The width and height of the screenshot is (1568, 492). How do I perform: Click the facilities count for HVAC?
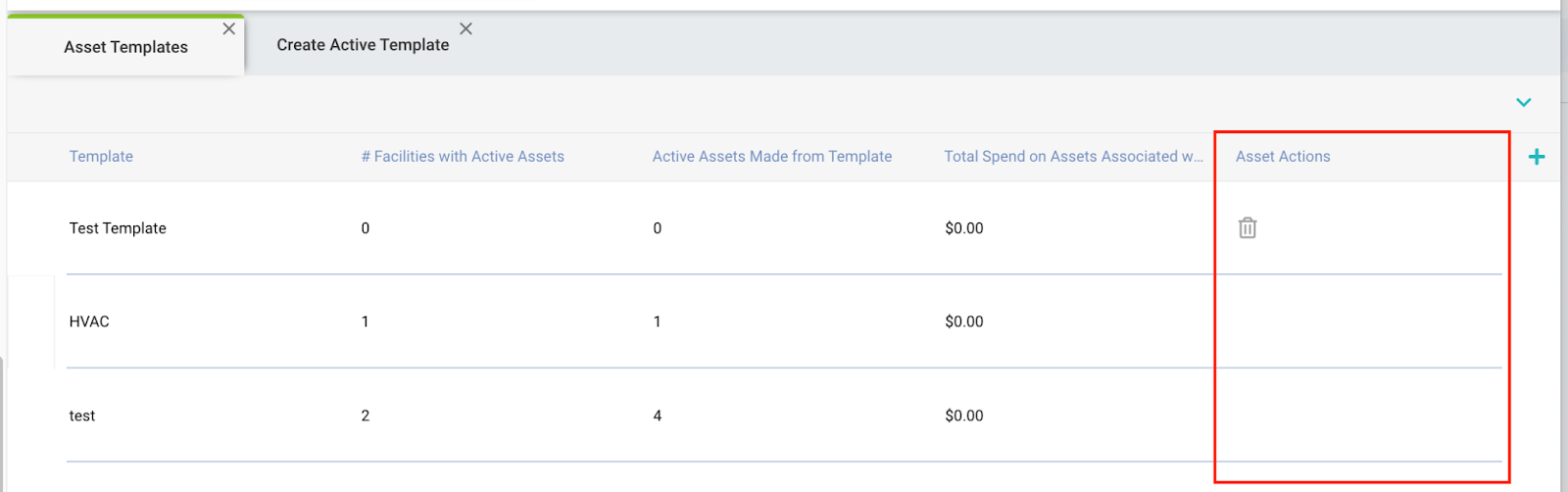click(366, 321)
